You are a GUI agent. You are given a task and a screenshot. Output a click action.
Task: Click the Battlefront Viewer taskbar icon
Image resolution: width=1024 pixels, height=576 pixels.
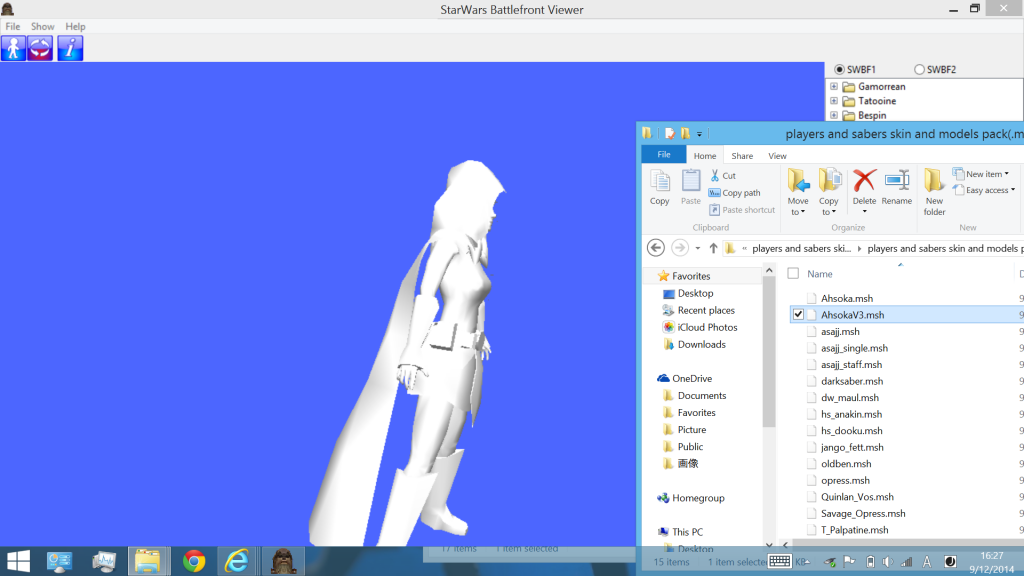point(283,562)
